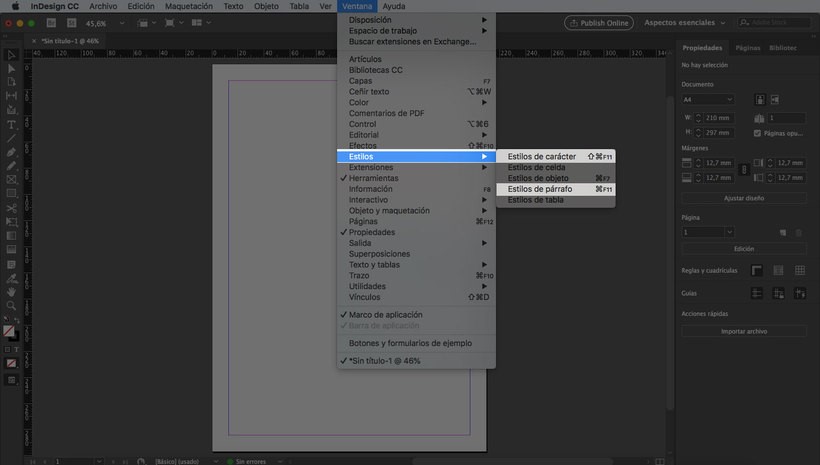Show rulers icon in Reglas y cuadrículas

[x=757, y=270]
